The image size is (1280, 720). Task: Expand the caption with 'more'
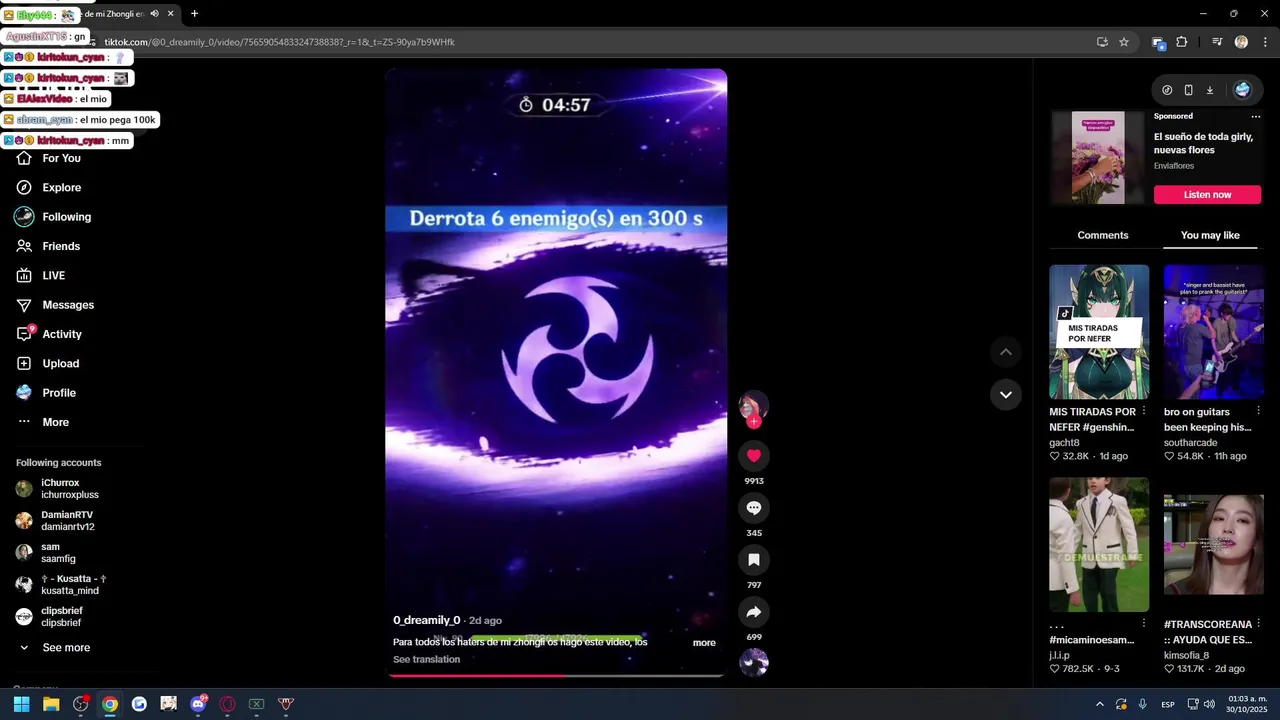[704, 643]
